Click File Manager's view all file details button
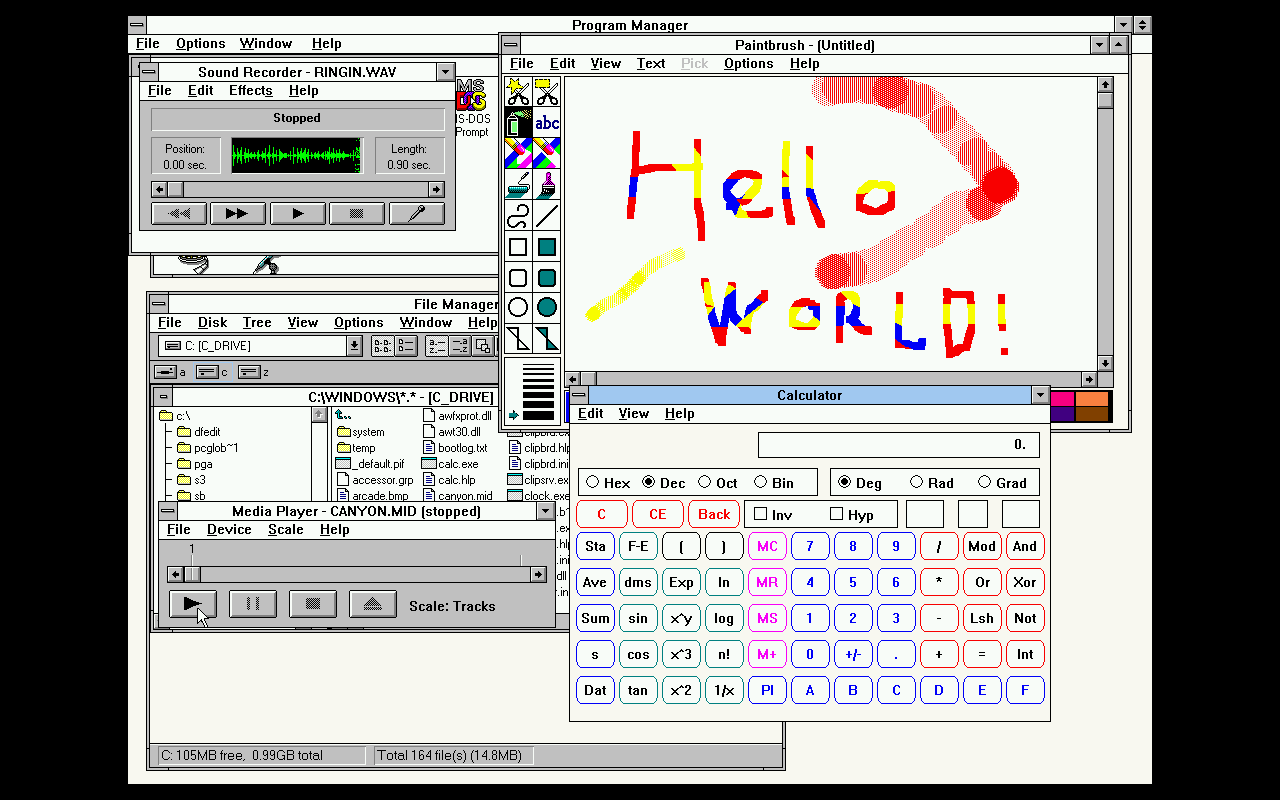Viewport: 1280px width, 800px height. tap(406, 346)
